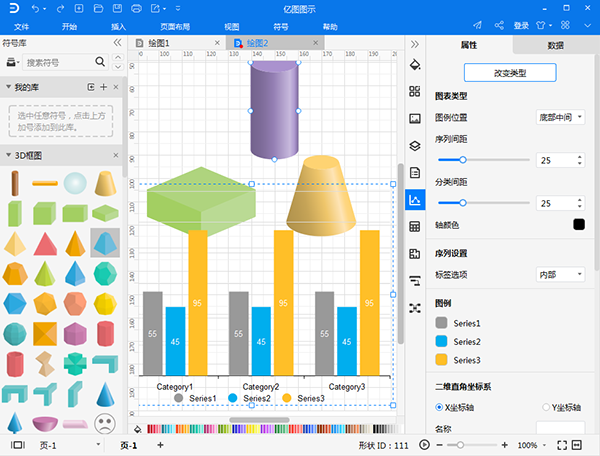
Task: Collapse the 我的库 section
Action: click(x=8, y=87)
